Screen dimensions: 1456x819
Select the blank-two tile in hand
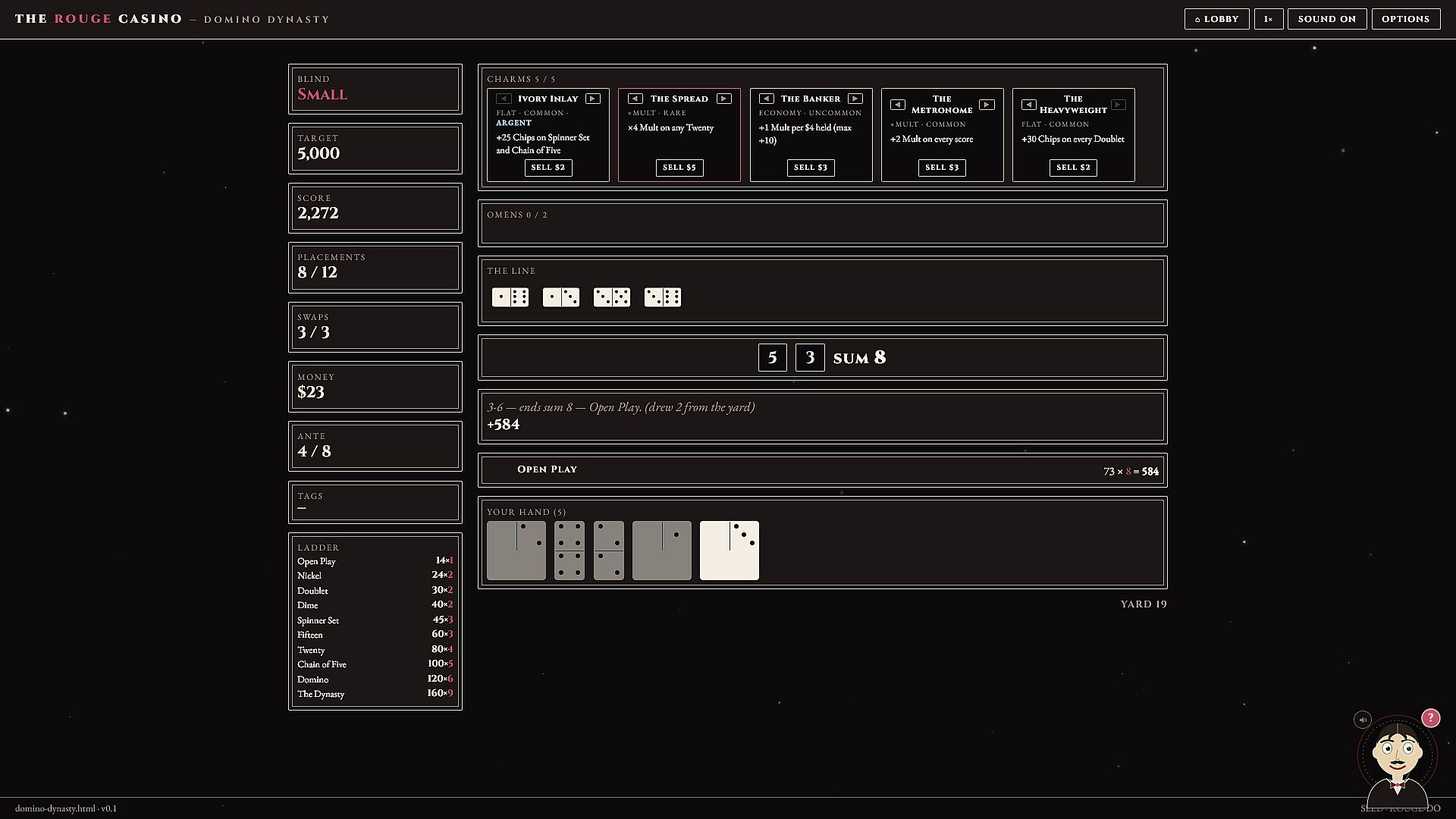coord(516,551)
